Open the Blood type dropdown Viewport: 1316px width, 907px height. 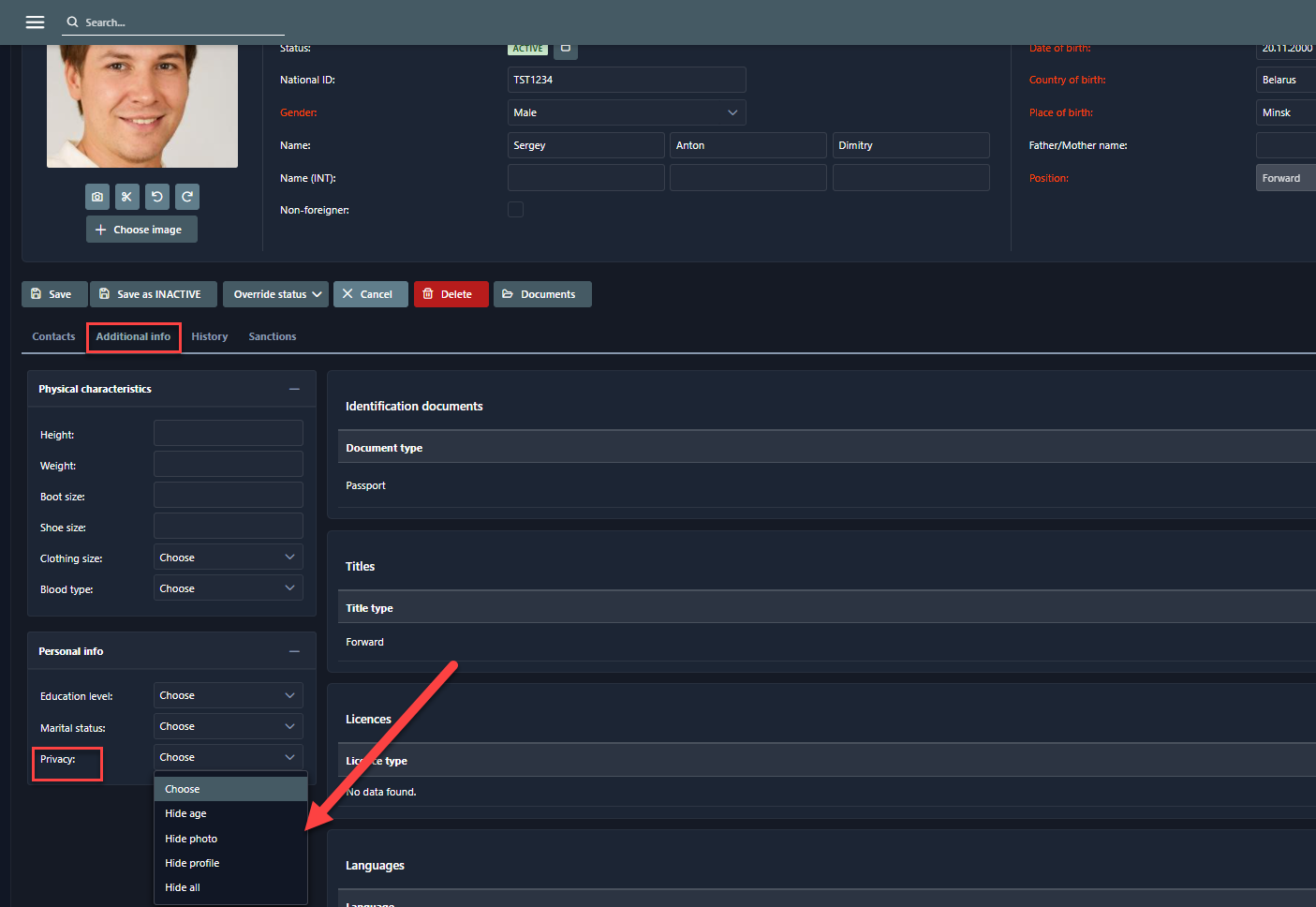point(228,588)
